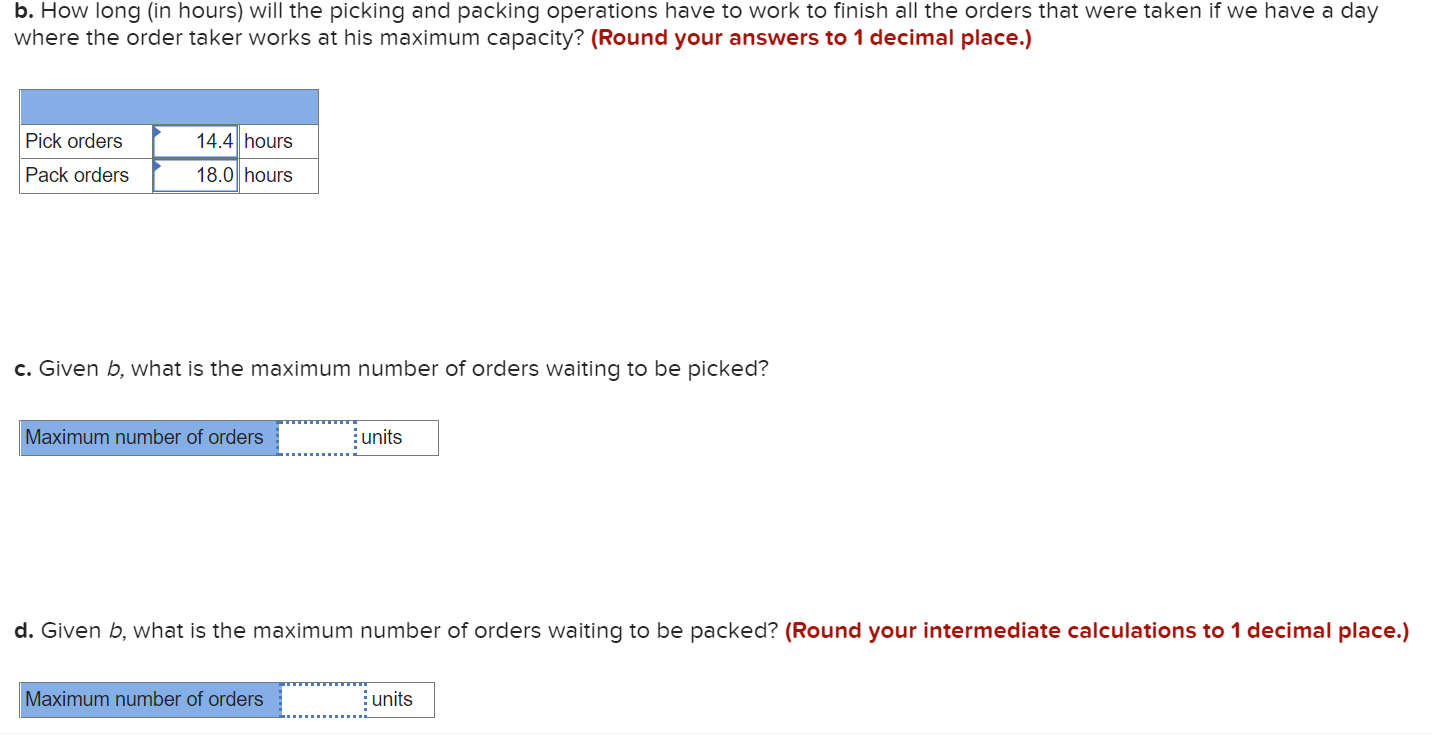Select the Pick orders row label
The width and height of the screenshot is (1432, 742).
[73, 141]
